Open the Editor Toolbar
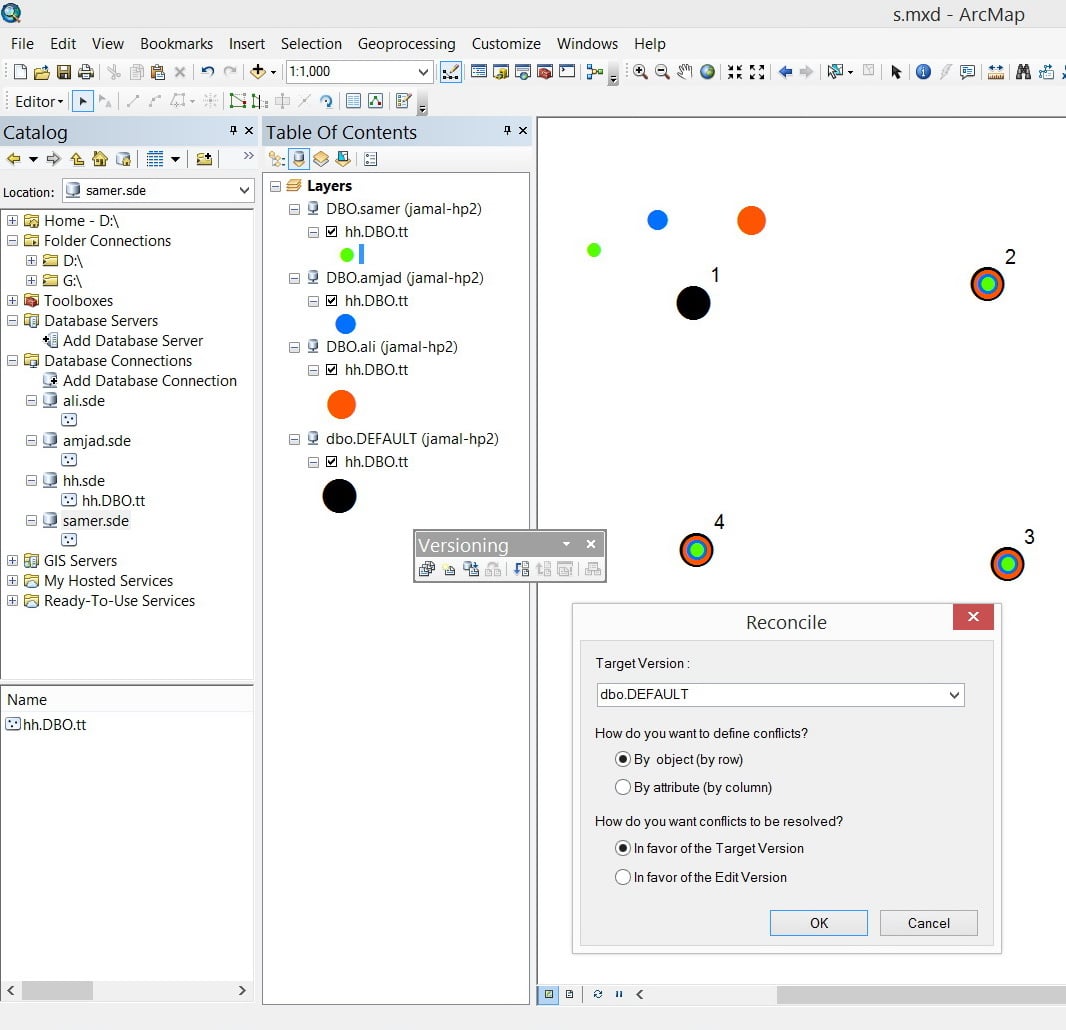Image resolution: width=1066 pixels, height=1030 pixels. point(451,71)
